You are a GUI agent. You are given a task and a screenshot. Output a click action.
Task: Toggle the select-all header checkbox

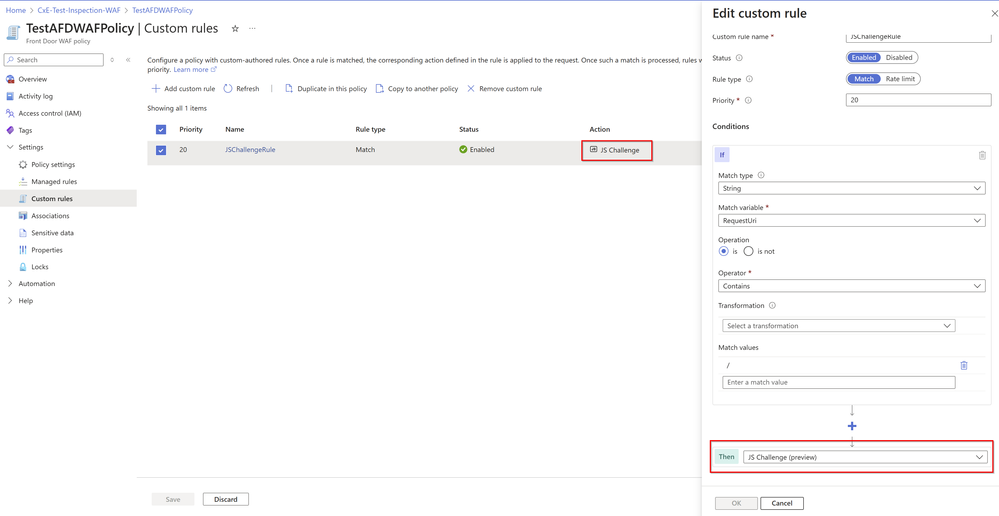tap(161, 129)
